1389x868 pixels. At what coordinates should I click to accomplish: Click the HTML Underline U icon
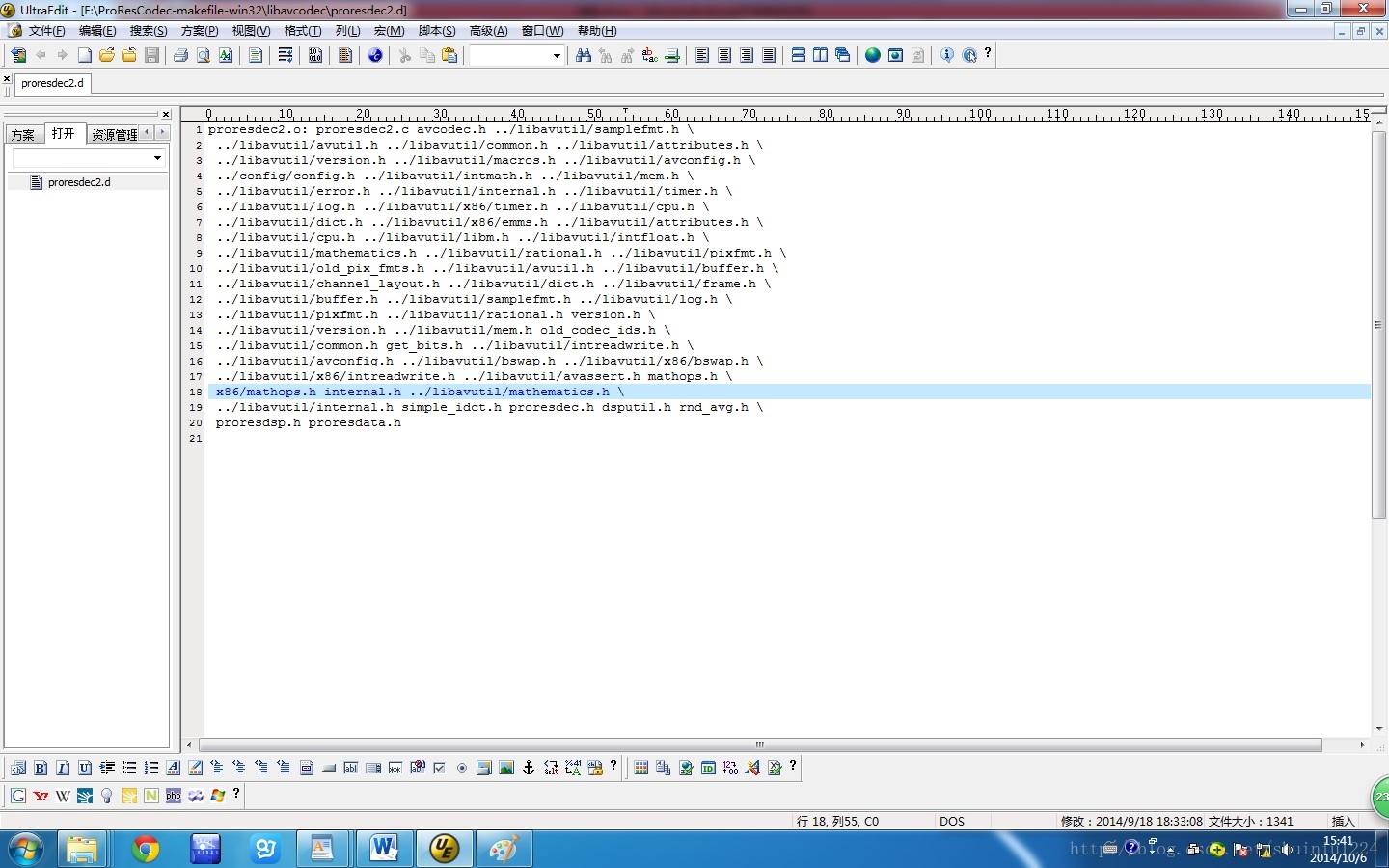click(85, 768)
